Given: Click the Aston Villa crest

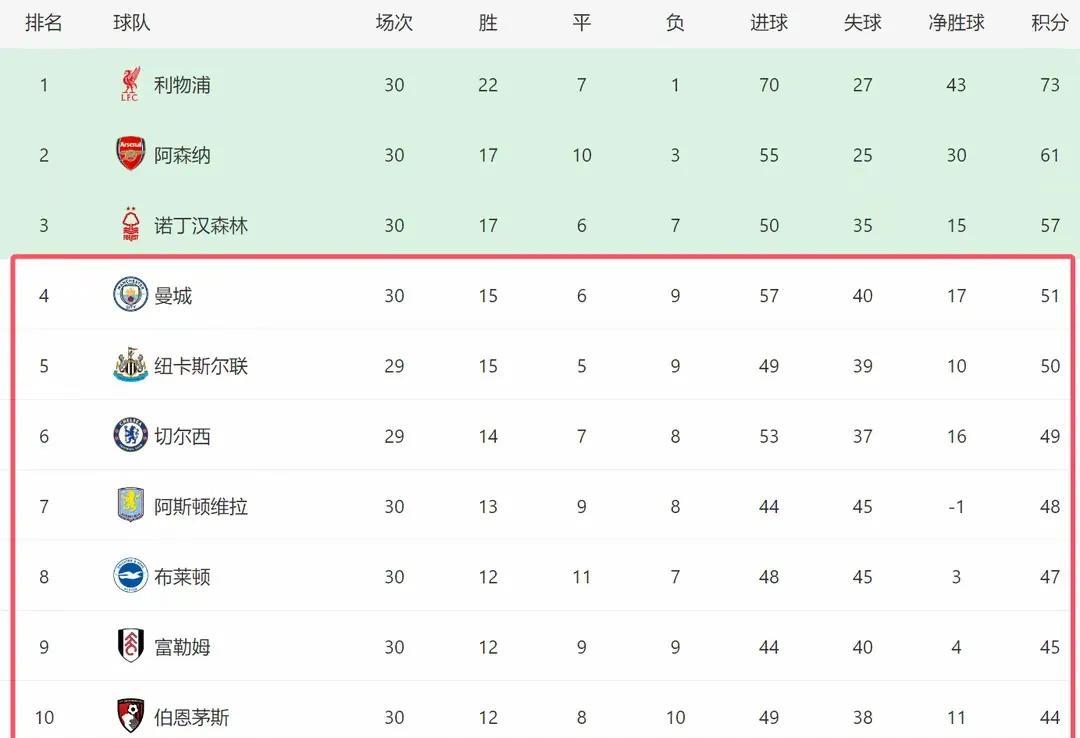Looking at the screenshot, I should click(x=130, y=505).
